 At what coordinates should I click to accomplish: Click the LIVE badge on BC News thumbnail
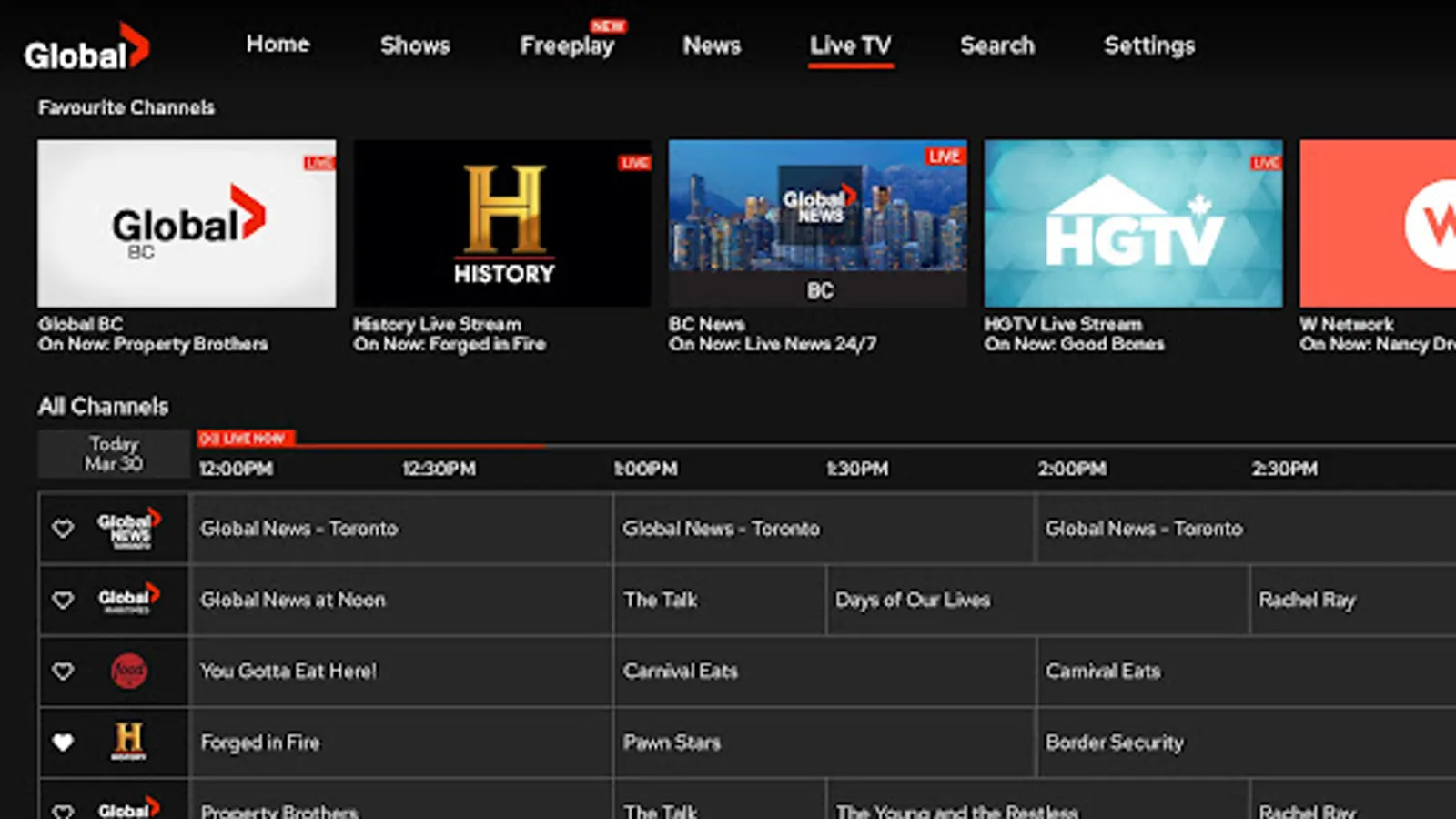coord(945,157)
